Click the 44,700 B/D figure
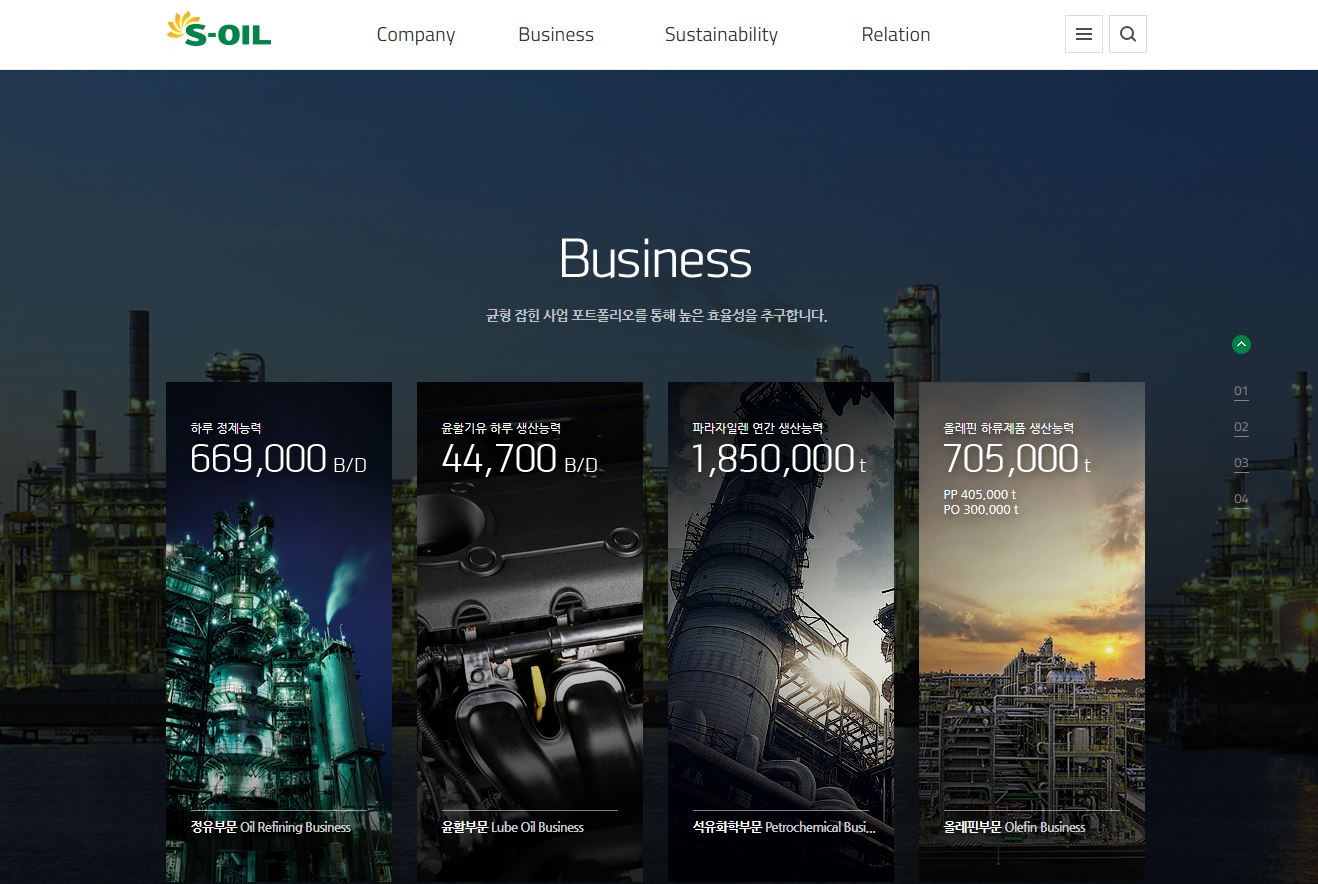 519,459
